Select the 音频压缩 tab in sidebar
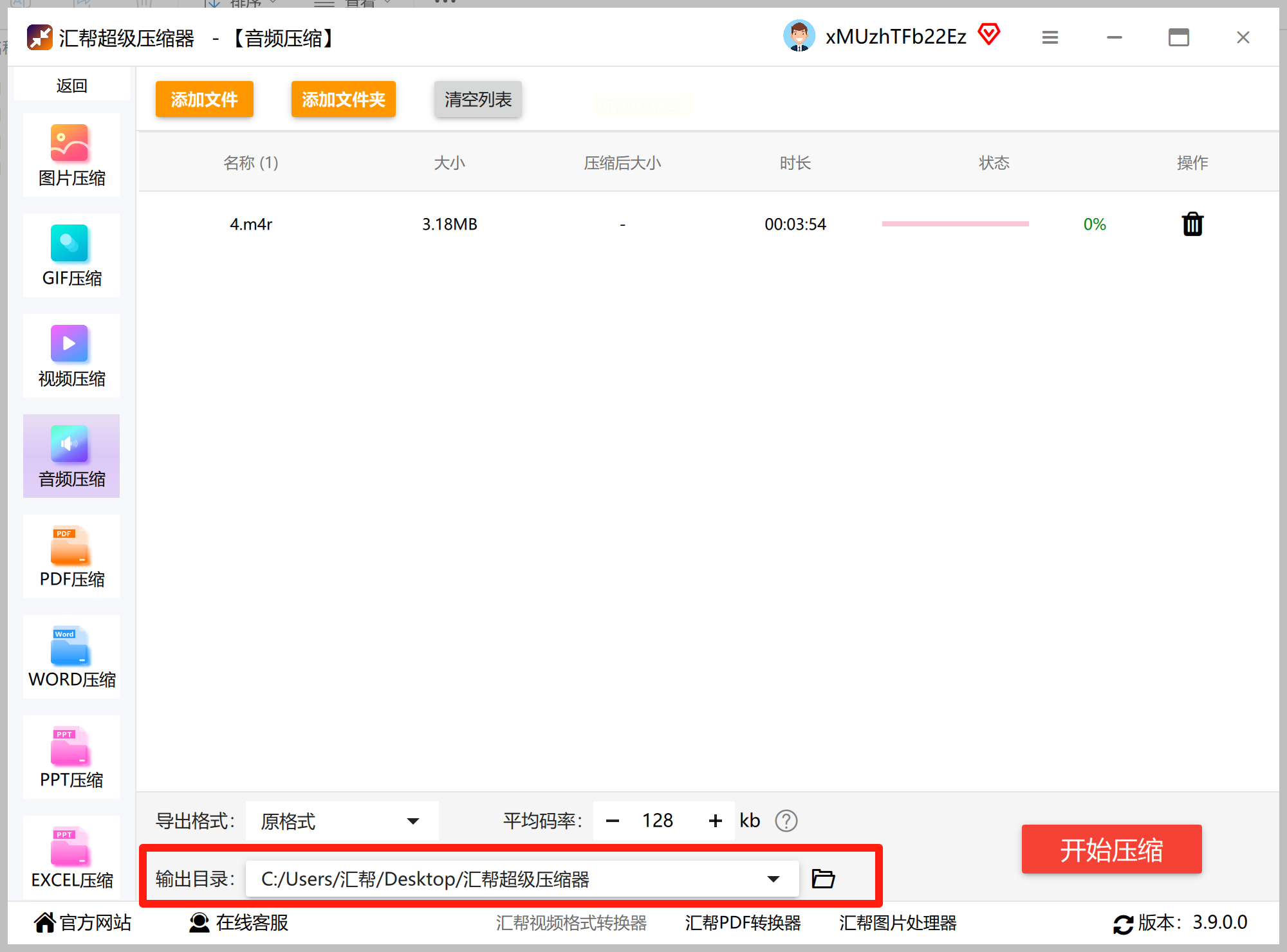The height and width of the screenshot is (952, 1287). pyautogui.click(x=71, y=457)
